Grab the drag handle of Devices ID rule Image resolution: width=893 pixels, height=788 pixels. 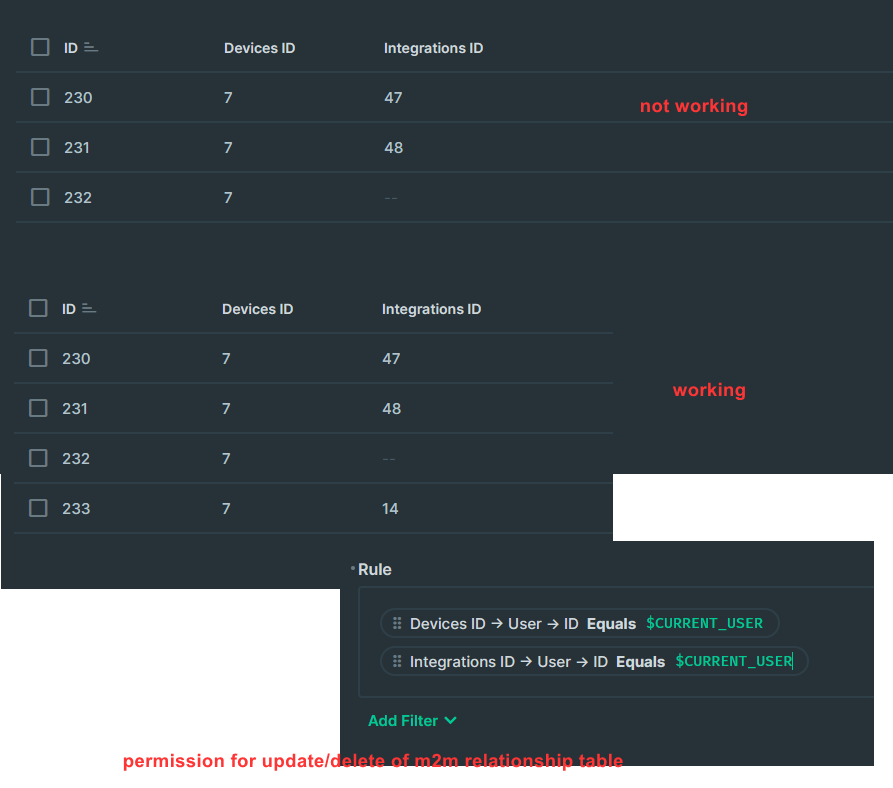pos(397,623)
